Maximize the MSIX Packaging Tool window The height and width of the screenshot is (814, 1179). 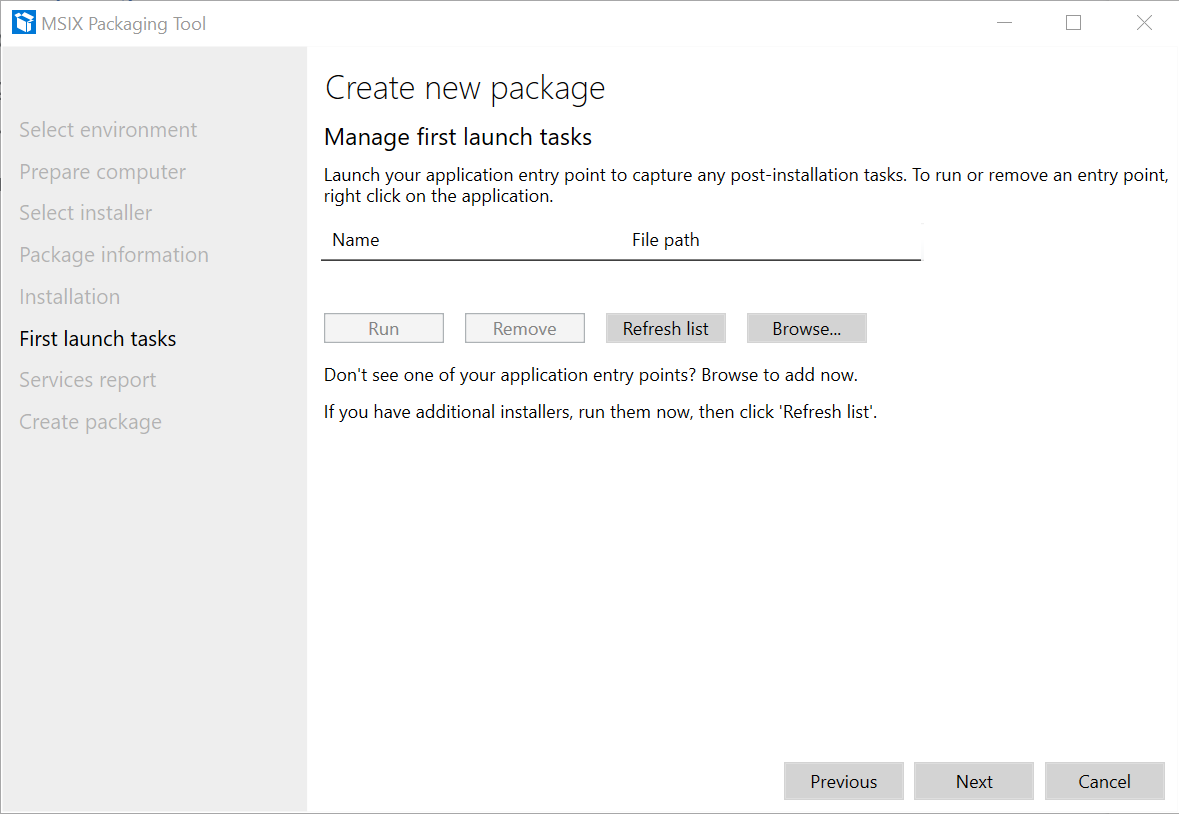[1074, 23]
